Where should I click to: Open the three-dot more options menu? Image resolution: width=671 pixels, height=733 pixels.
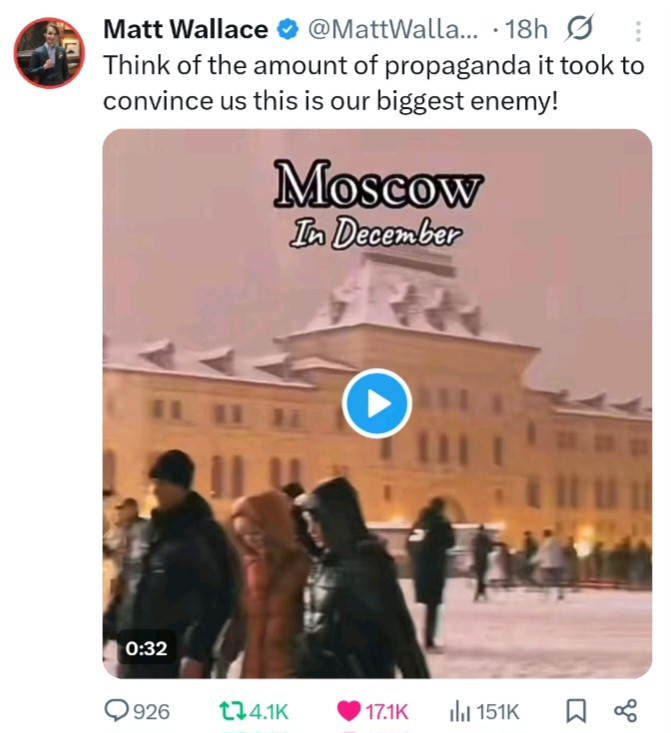click(x=638, y=31)
